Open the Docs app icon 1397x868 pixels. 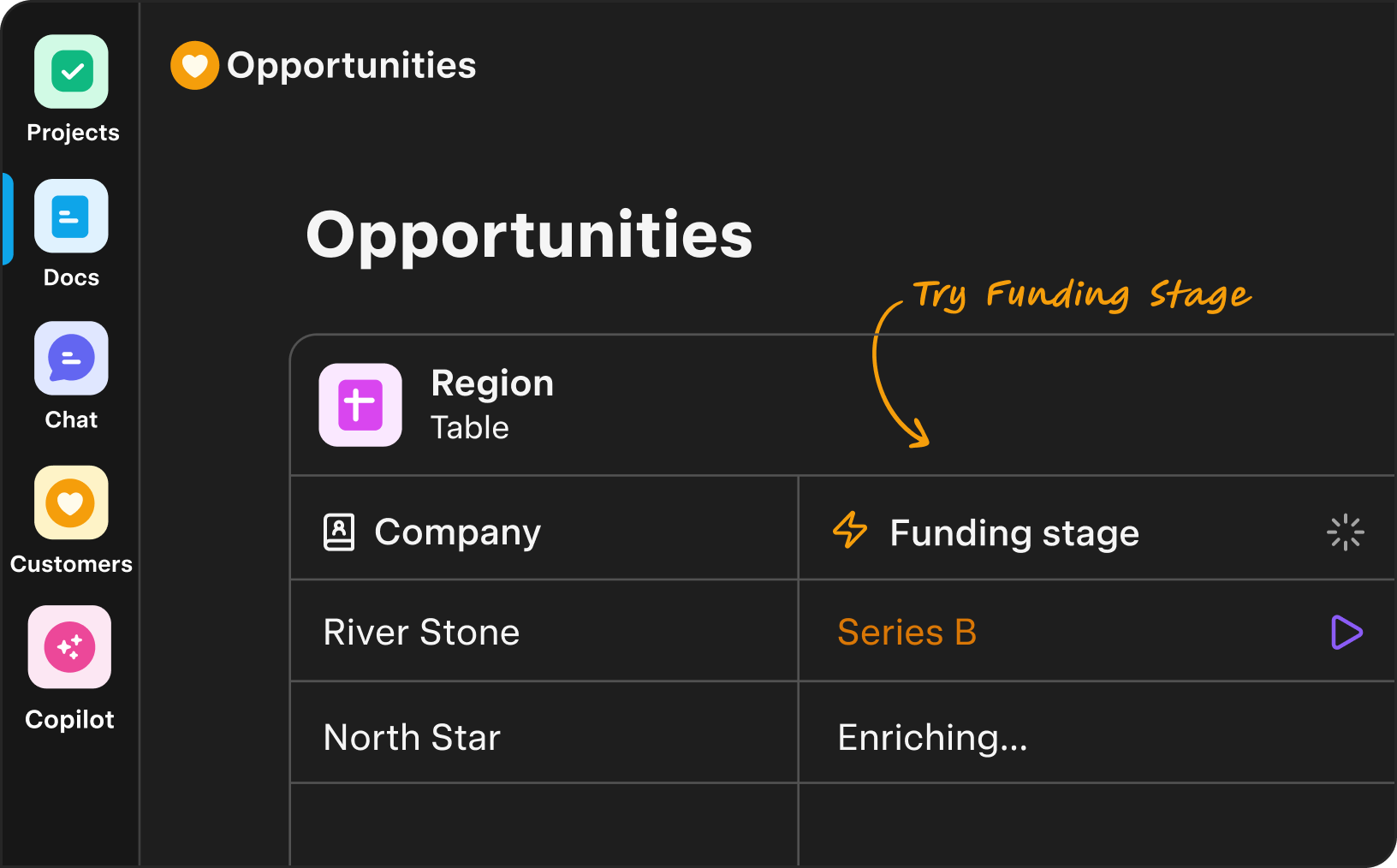coord(71,216)
